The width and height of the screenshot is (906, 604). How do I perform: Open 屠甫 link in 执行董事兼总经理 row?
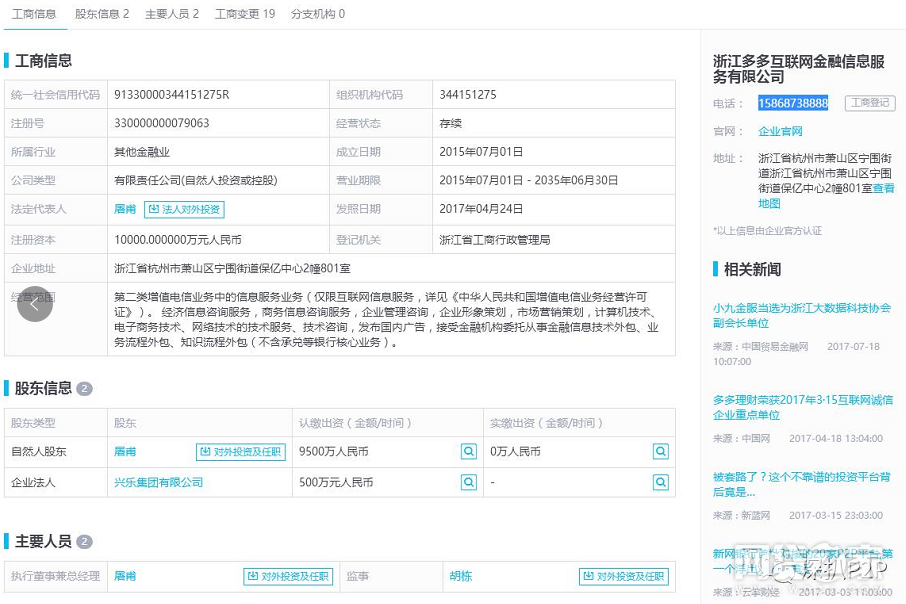125,576
